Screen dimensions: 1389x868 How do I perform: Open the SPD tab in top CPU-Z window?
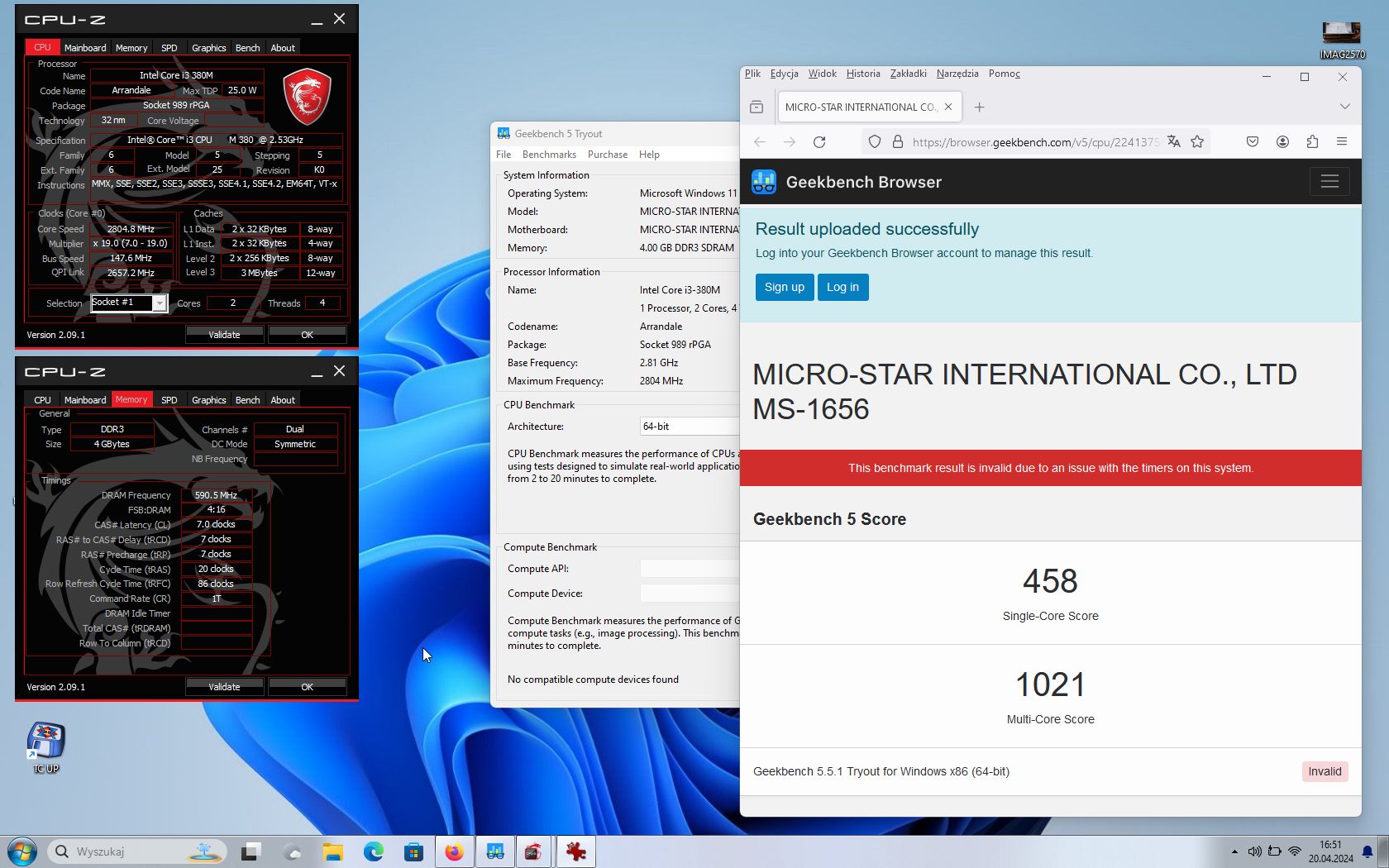[x=169, y=48]
